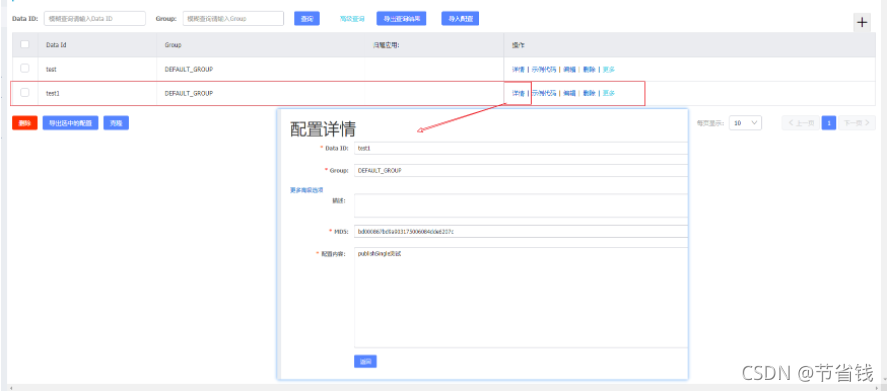Click DEFAULT_GROUP cell in test1 row

pos(189,94)
